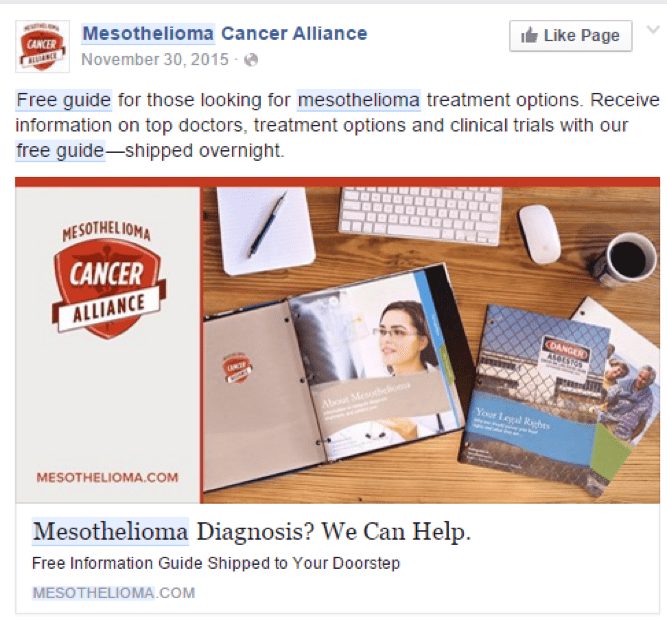Screen dimensions: 667x618
Task: Click the MESOTHELIOMA.COM red text in the ad image
Action: [107, 477]
